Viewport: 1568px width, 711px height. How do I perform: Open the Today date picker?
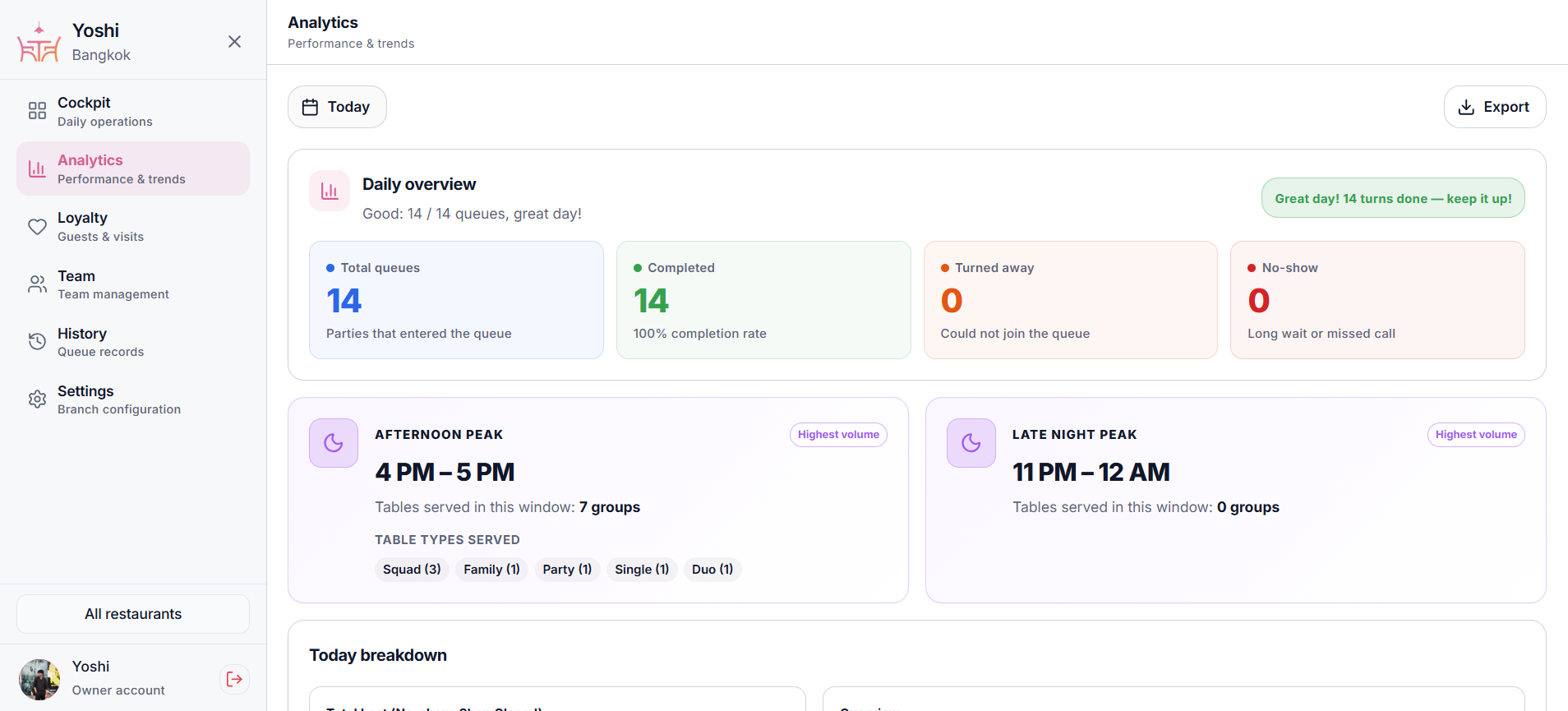(x=337, y=107)
